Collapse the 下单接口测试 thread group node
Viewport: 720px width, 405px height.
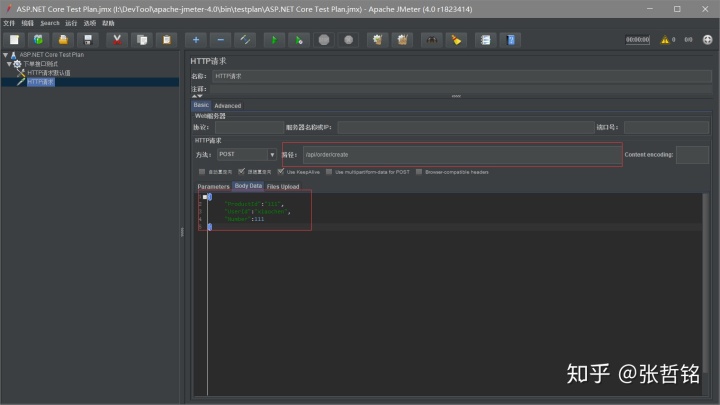tap(9, 64)
